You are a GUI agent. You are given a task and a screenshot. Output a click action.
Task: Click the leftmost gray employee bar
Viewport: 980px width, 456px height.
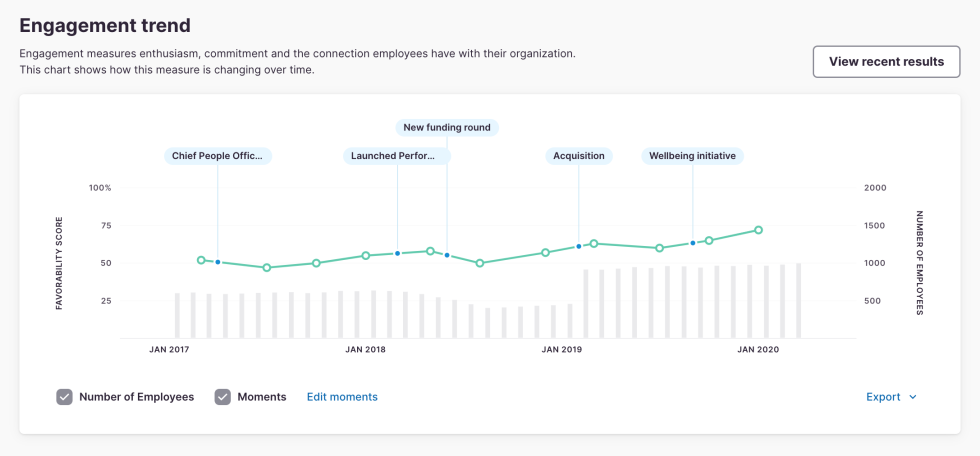click(177, 315)
